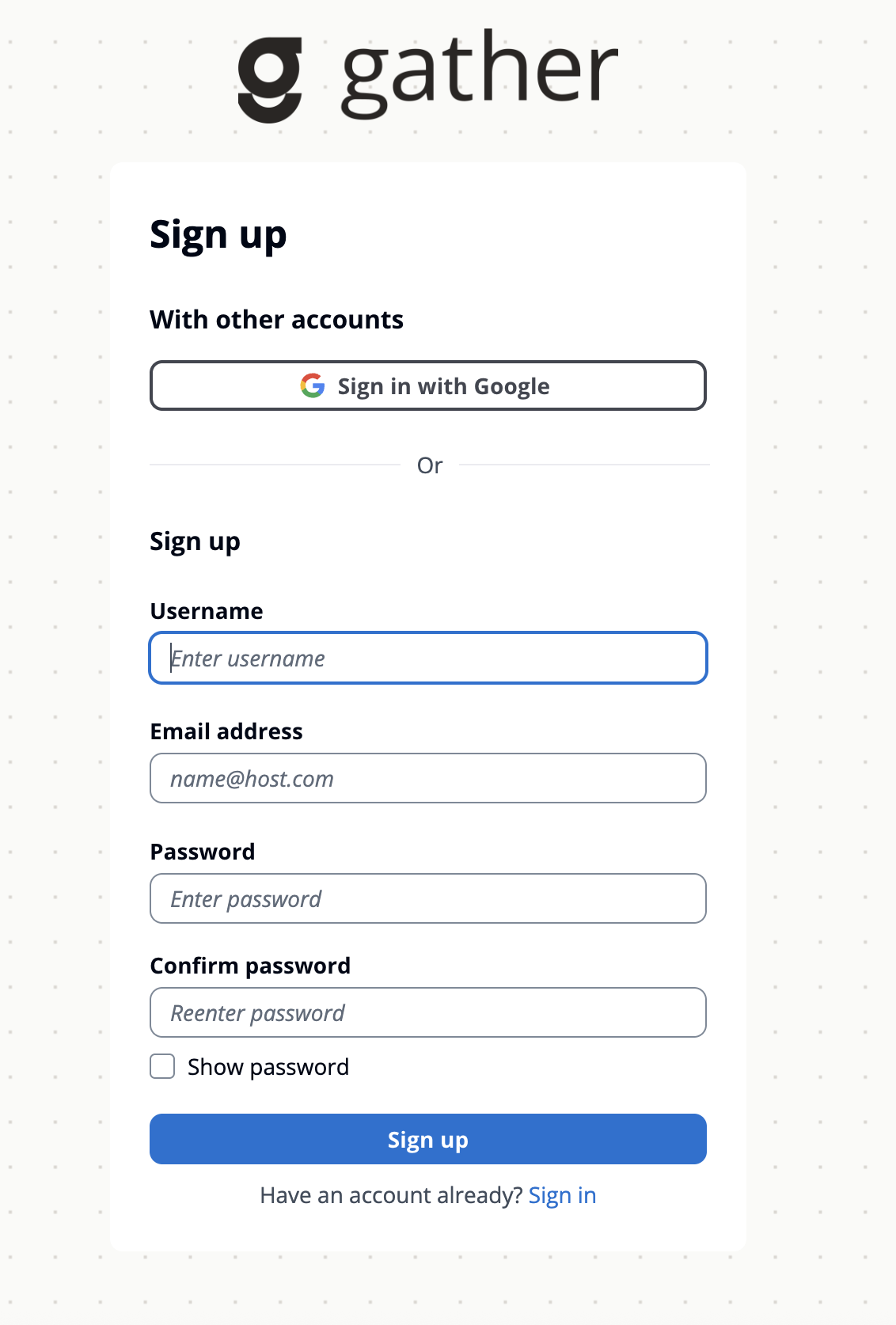Click the large Sign up heading
896x1325 pixels.
tap(218, 236)
